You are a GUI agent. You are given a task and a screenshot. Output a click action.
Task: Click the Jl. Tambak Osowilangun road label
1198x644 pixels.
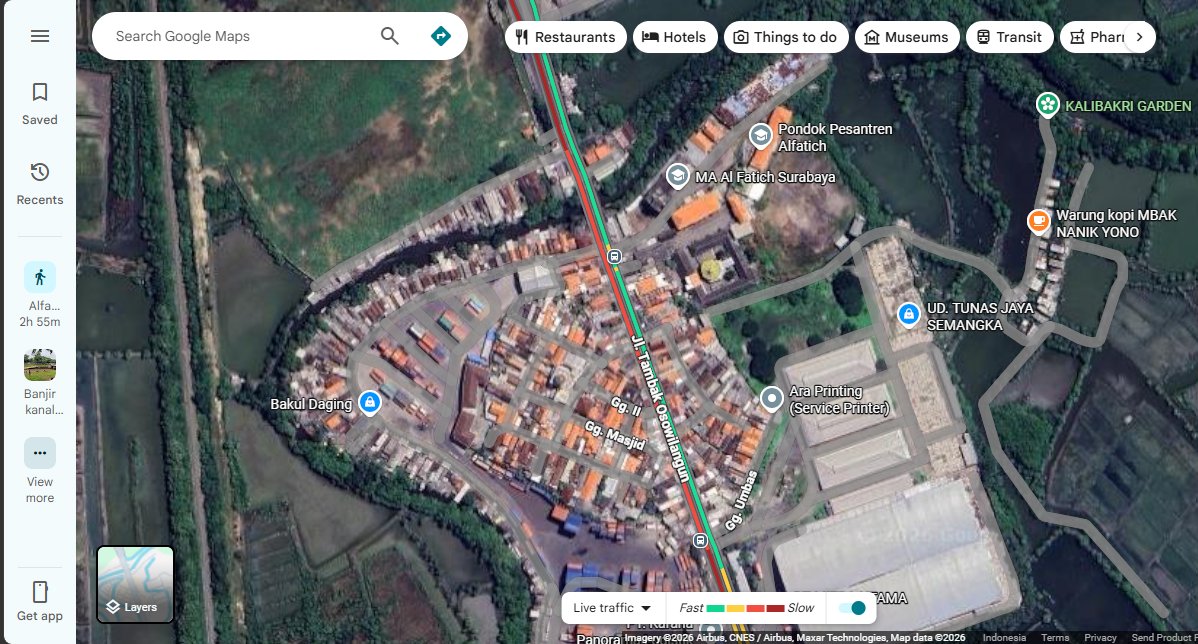(661, 409)
